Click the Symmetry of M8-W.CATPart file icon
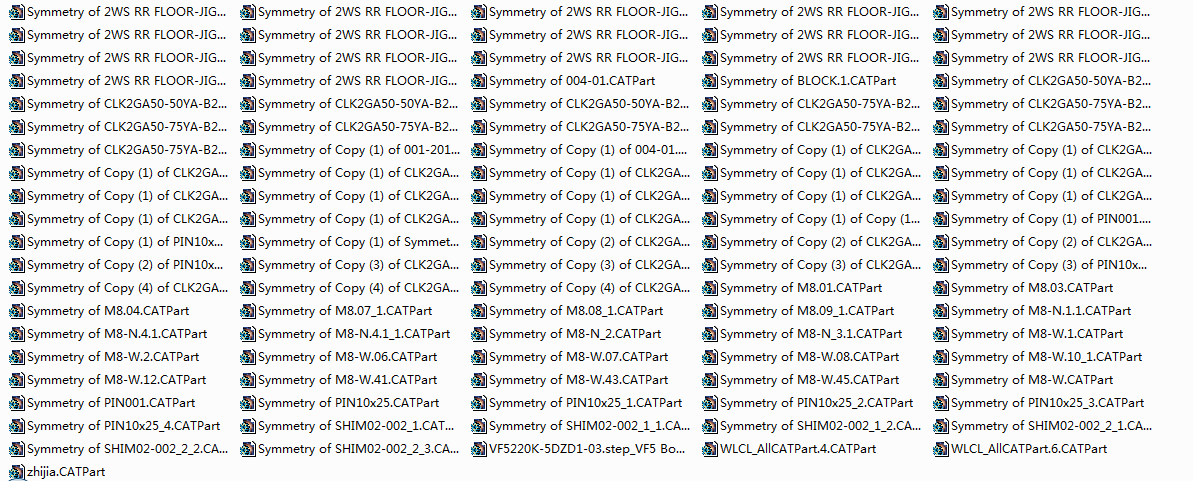Image resolution: width=1193 pixels, height=481 pixels. (942, 380)
